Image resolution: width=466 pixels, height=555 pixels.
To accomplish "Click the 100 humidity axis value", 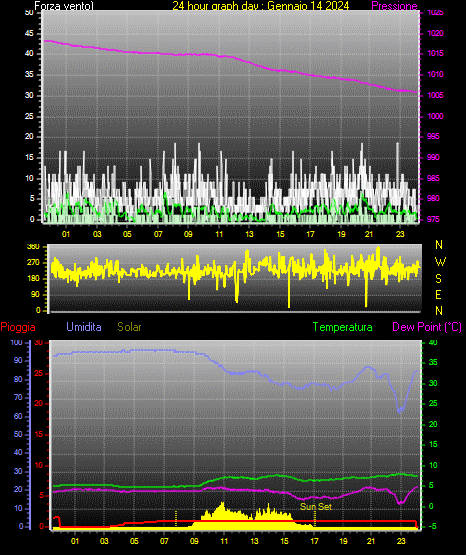I will (17, 342).
